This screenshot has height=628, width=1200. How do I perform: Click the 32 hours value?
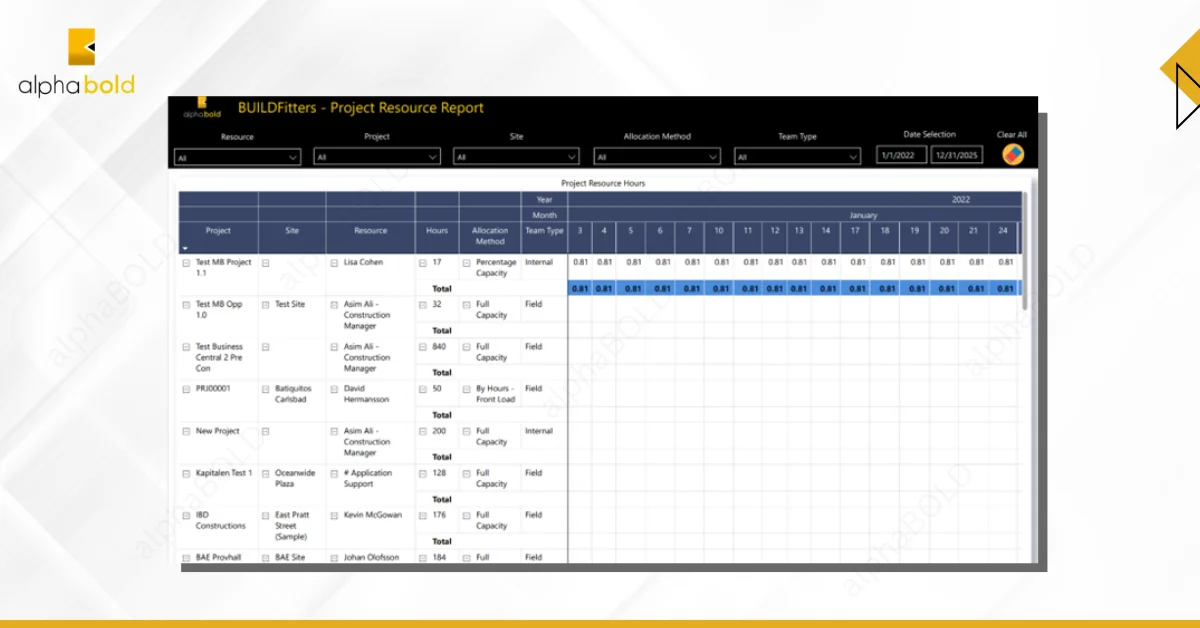437,304
